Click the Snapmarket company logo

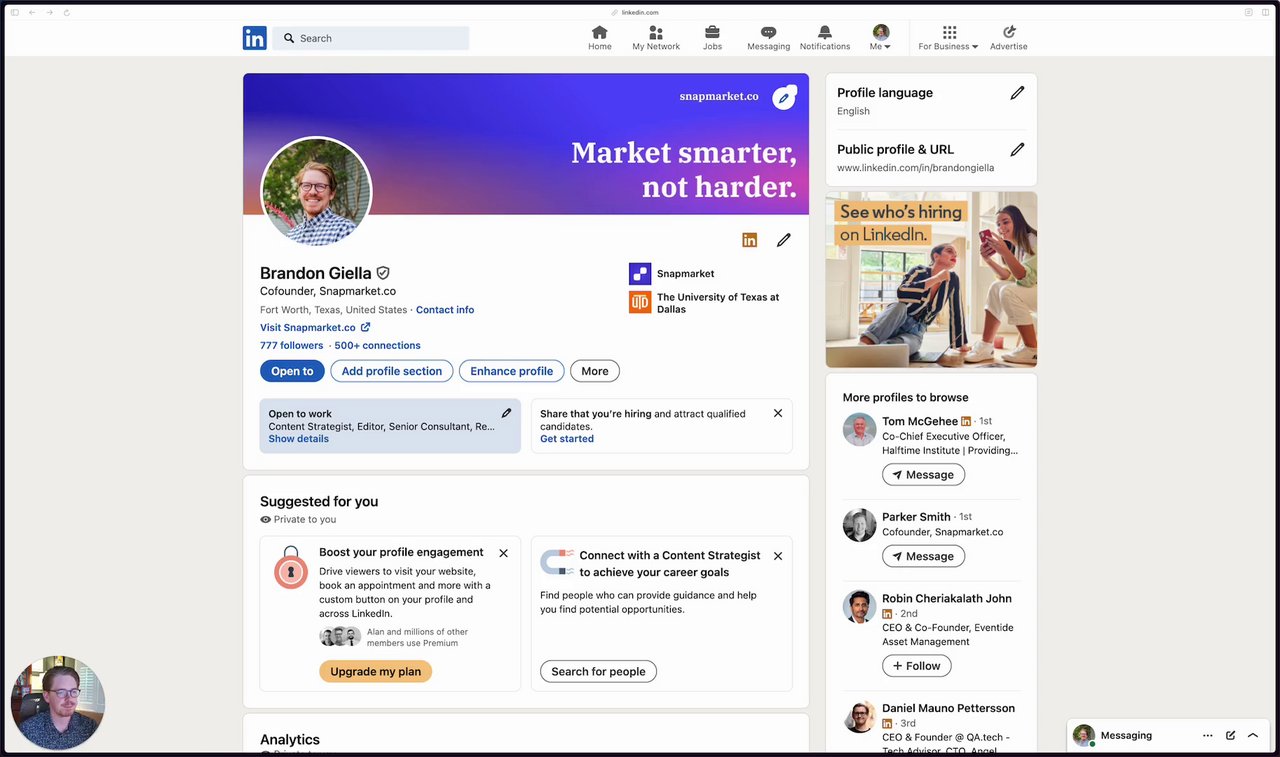(x=640, y=273)
